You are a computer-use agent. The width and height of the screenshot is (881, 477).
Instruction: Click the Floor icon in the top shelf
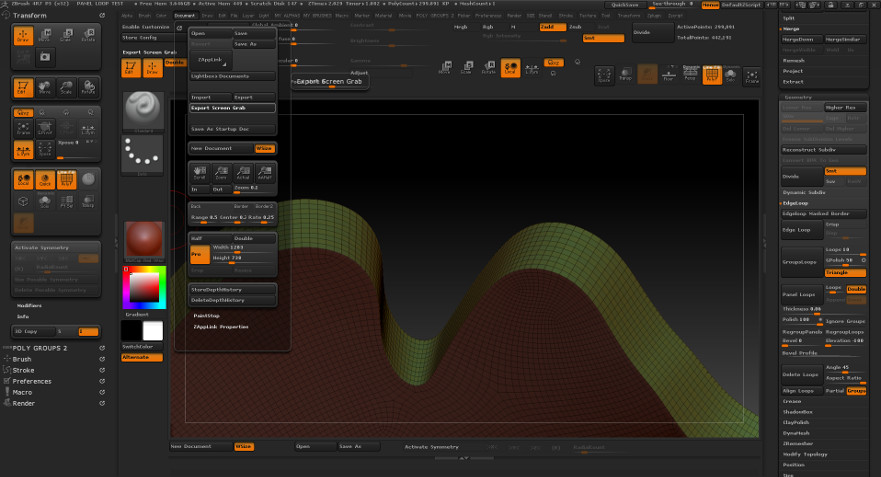pyautogui.click(x=669, y=77)
